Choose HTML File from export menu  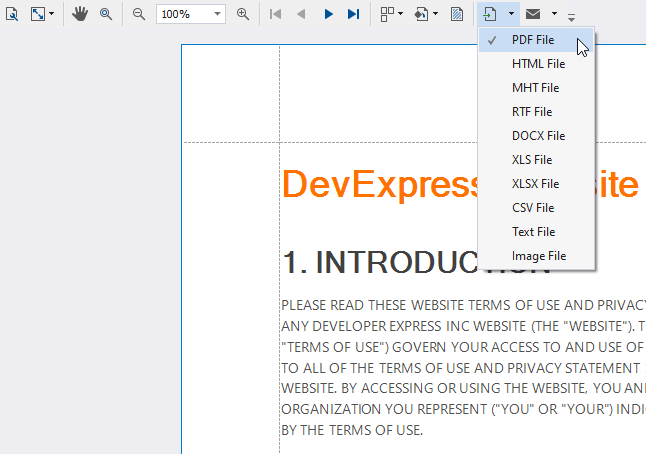pyautogui.click(x=538, y=64)
